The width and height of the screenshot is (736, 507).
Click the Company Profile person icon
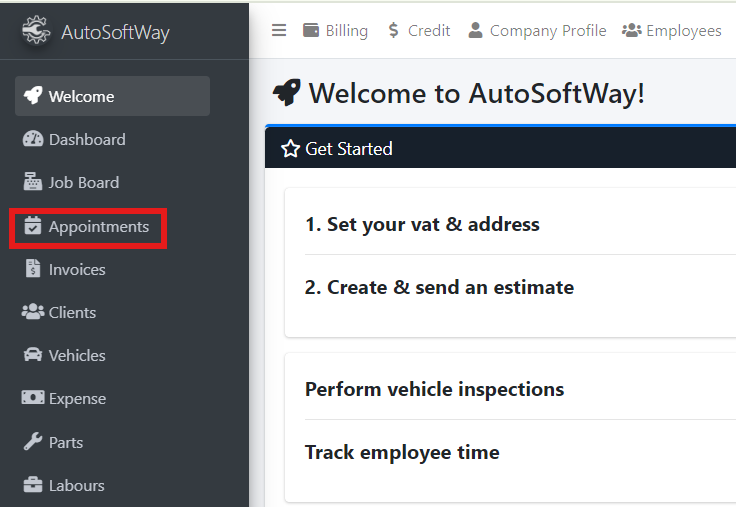pyautogui.click(x=475, y=30)
